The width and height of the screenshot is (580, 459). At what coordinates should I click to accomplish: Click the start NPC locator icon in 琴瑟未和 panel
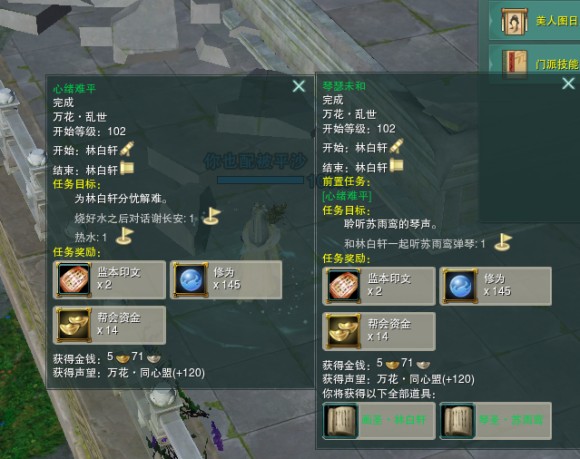[396, 146]
